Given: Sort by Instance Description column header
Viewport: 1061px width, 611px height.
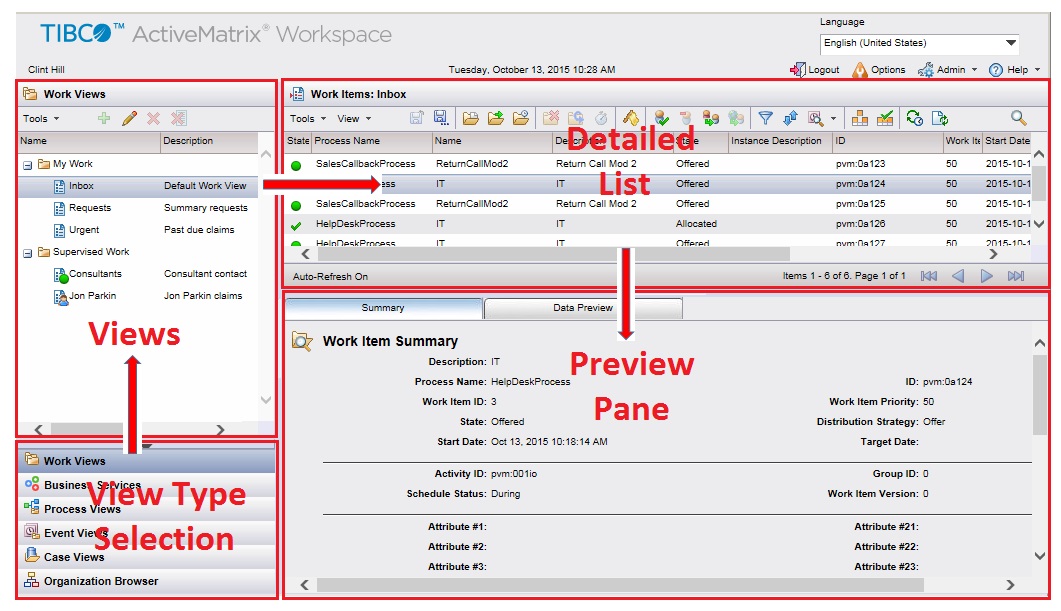Looking at the screenshot, I should tap(780, 141).
